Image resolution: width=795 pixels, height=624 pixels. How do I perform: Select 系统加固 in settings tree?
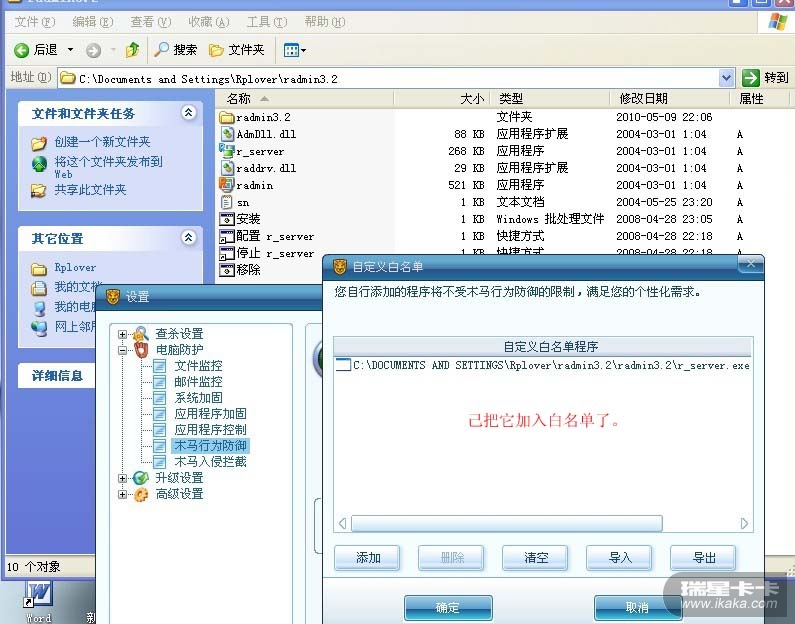tap(198, 398)
